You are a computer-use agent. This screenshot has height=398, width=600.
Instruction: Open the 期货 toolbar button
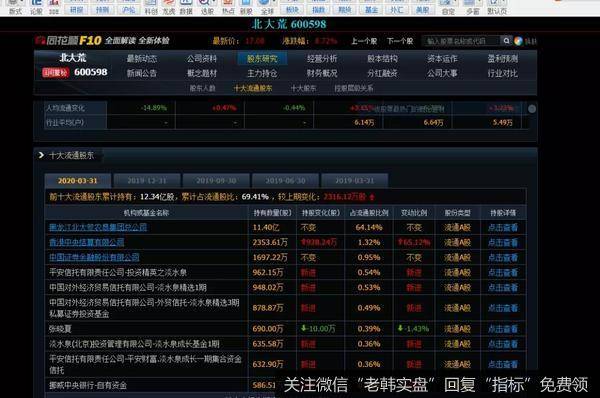click(345, 9)
